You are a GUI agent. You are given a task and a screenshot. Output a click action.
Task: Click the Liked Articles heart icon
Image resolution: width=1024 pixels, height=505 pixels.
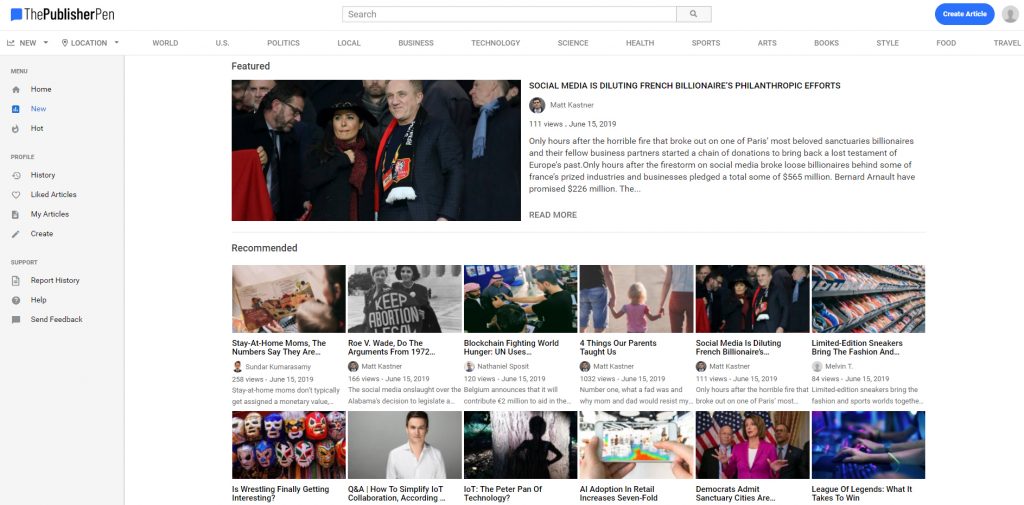[x=15, y=195]
